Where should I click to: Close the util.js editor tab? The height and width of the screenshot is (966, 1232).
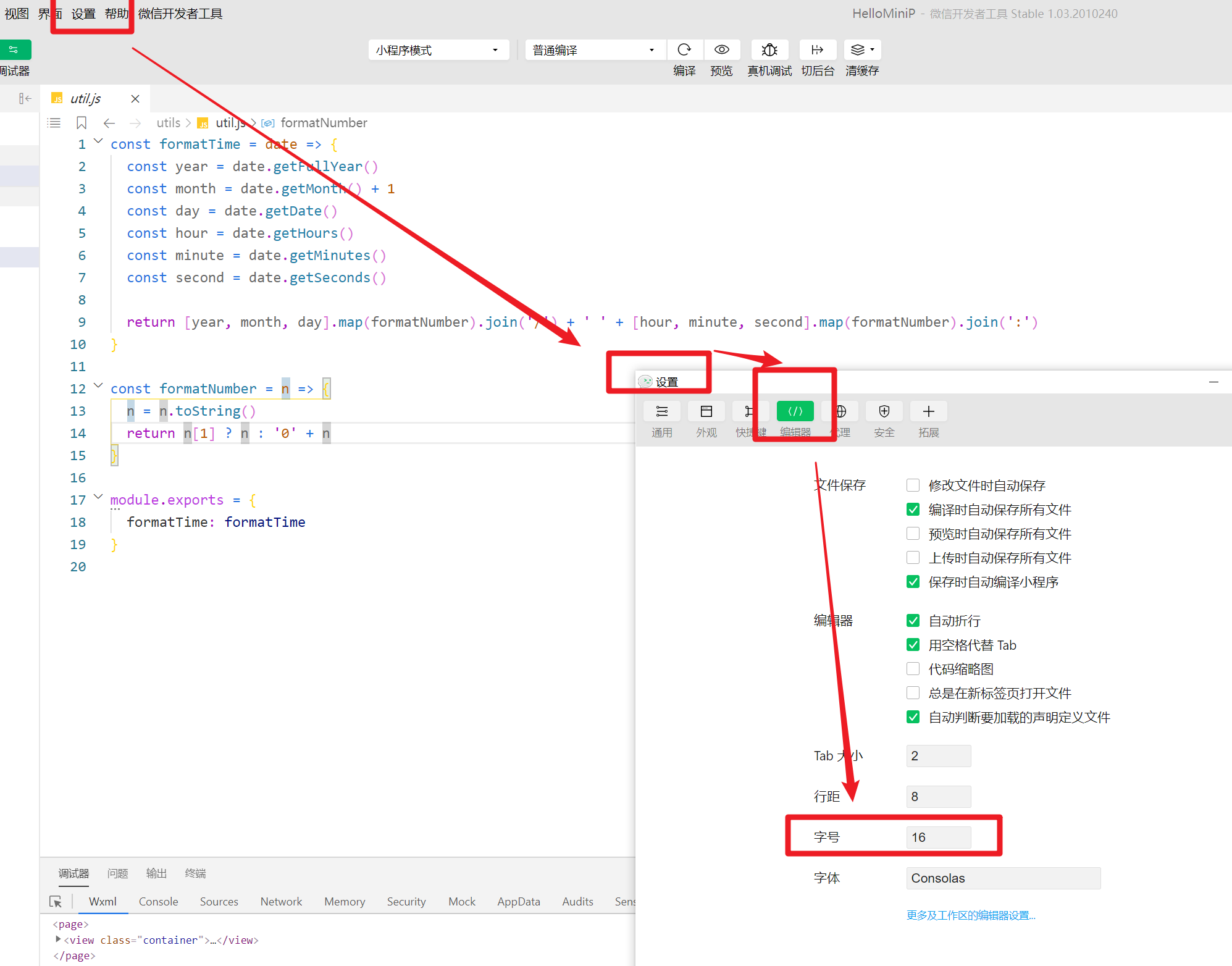coord(135,99)
